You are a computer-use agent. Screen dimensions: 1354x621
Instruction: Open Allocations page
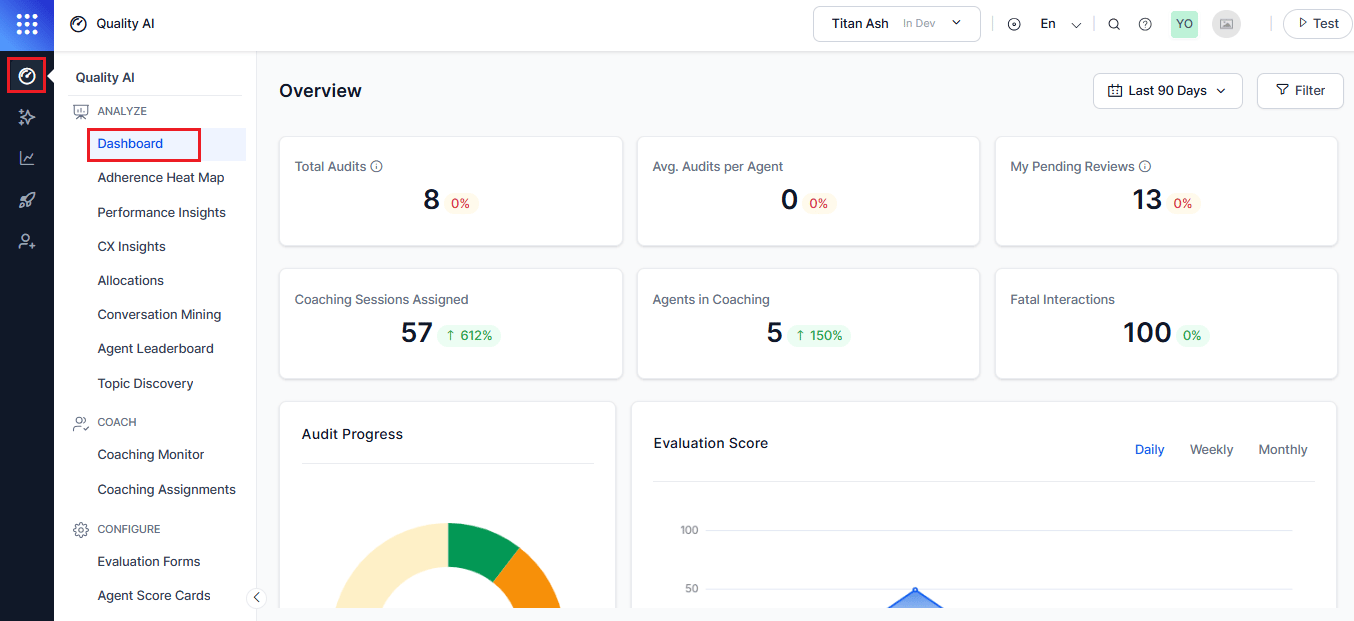point(130,281)
